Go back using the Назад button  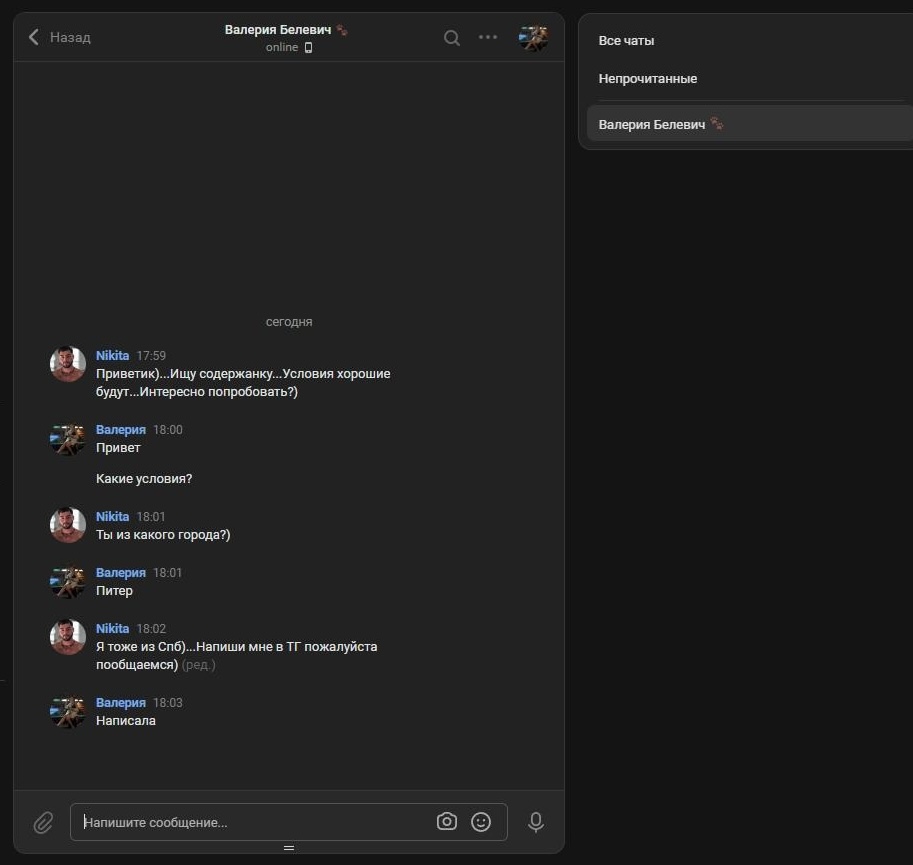[x=59, y=37]
